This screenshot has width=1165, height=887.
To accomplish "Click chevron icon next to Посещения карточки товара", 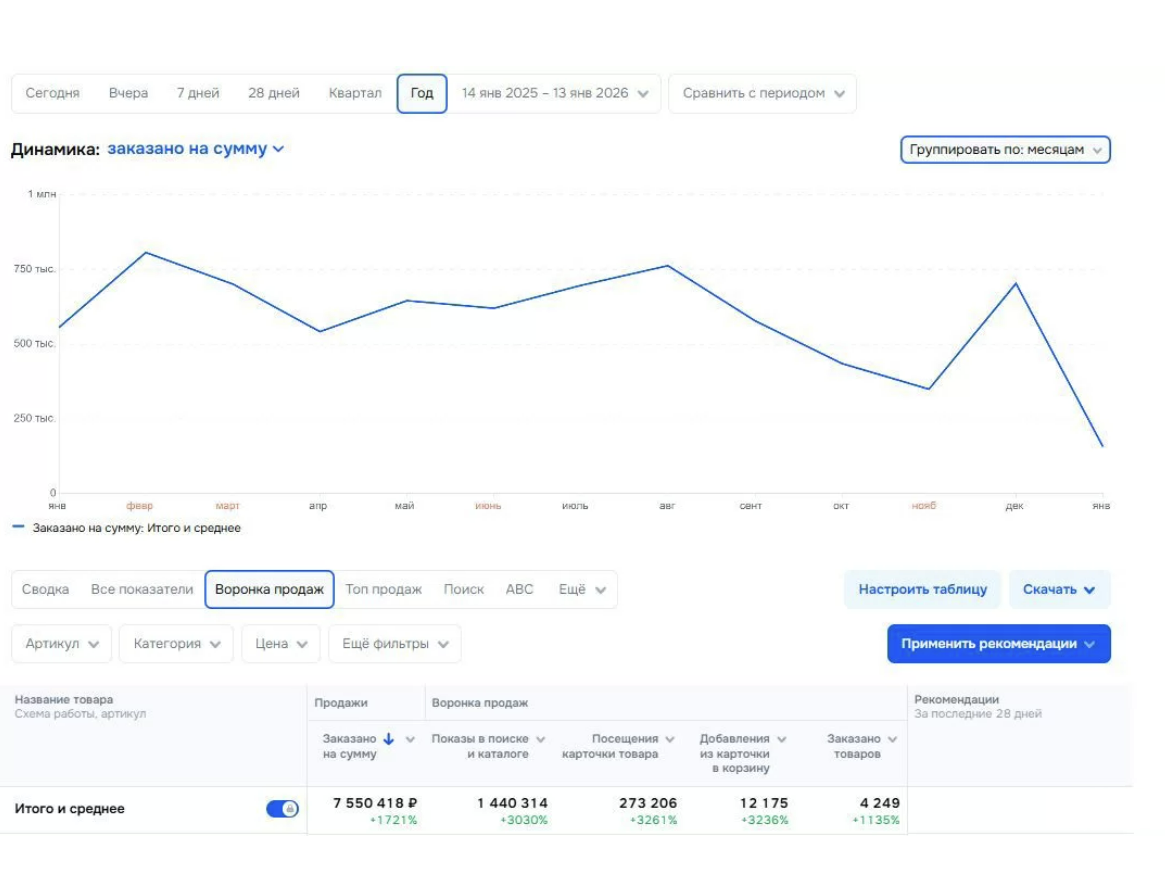I will click(670, 740).
